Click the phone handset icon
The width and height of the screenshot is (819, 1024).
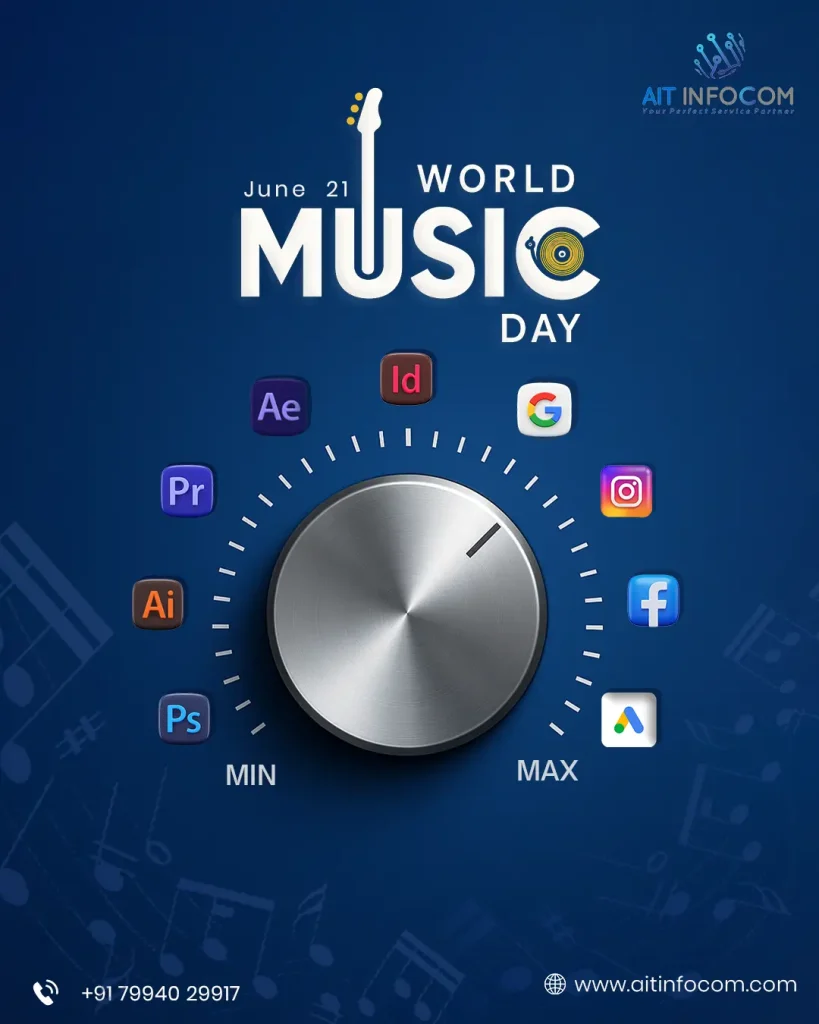click(45, 992)
